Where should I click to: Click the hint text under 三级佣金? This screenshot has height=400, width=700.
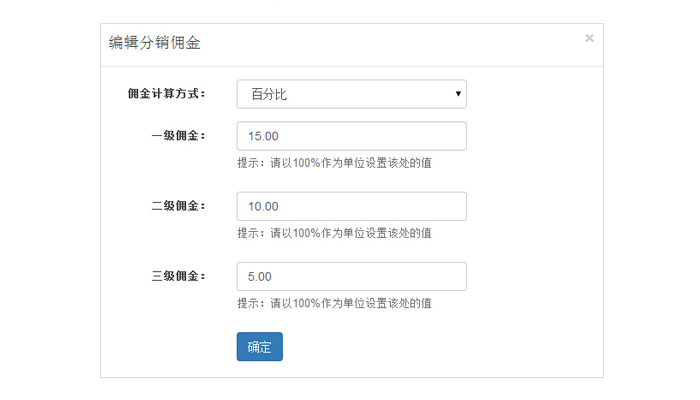pos(334,303)
